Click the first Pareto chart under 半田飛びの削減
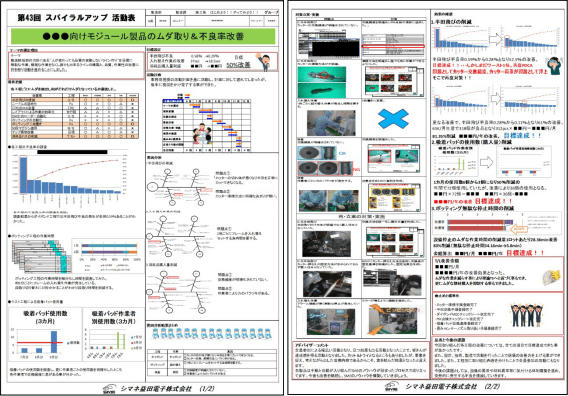The height and width of the screenshot is (396, 568). click(460, 37)
